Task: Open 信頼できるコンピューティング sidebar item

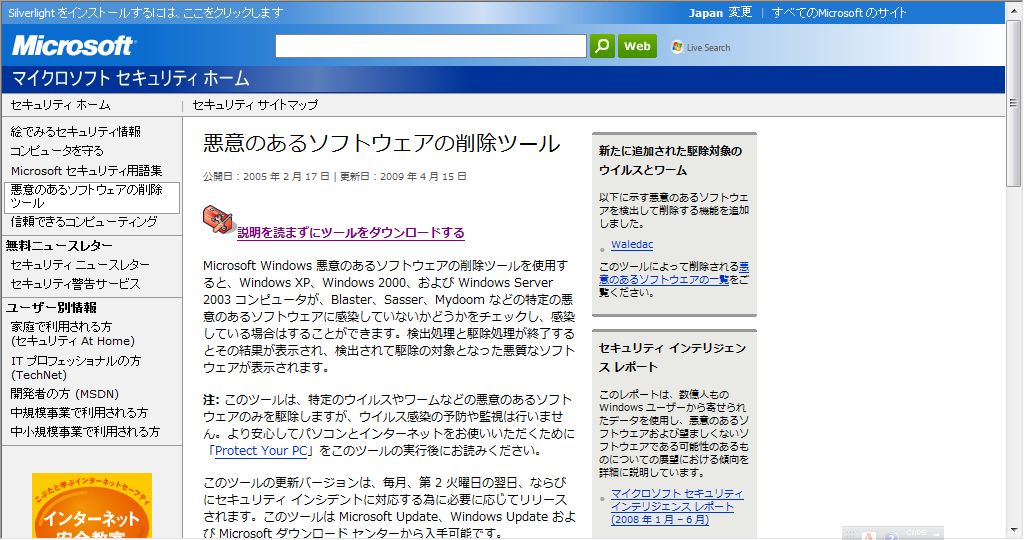Action: (x=84, y=221)
